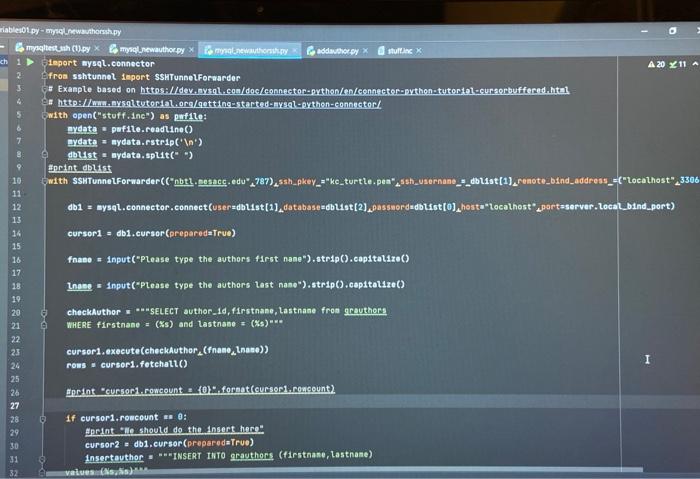Click line number 27 in the gutter
The image size is (700, 479).
pos(15,406)
